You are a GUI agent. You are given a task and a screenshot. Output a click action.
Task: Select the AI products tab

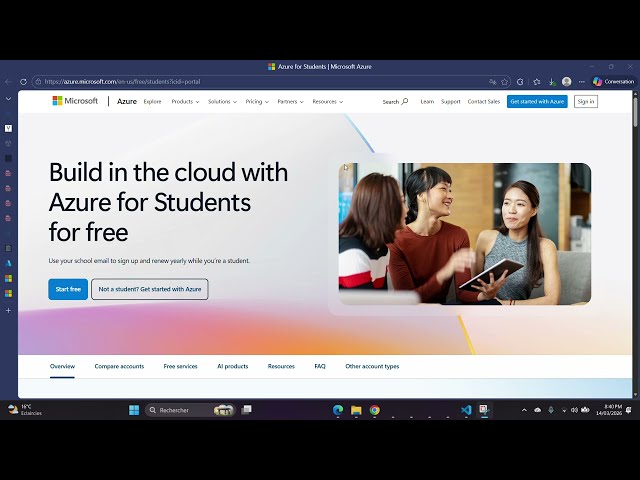coord(232,367)
